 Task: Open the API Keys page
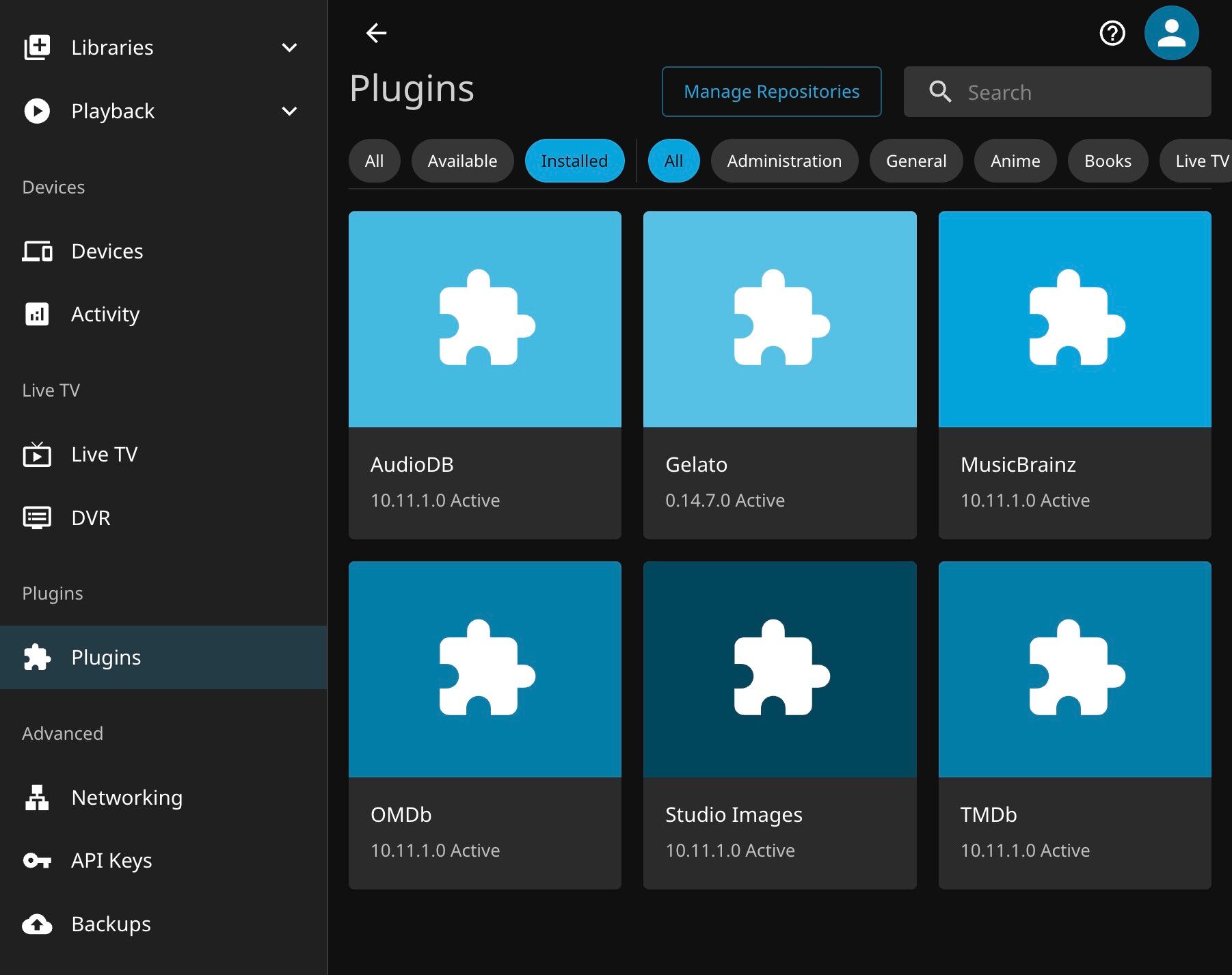pos(163,860)
